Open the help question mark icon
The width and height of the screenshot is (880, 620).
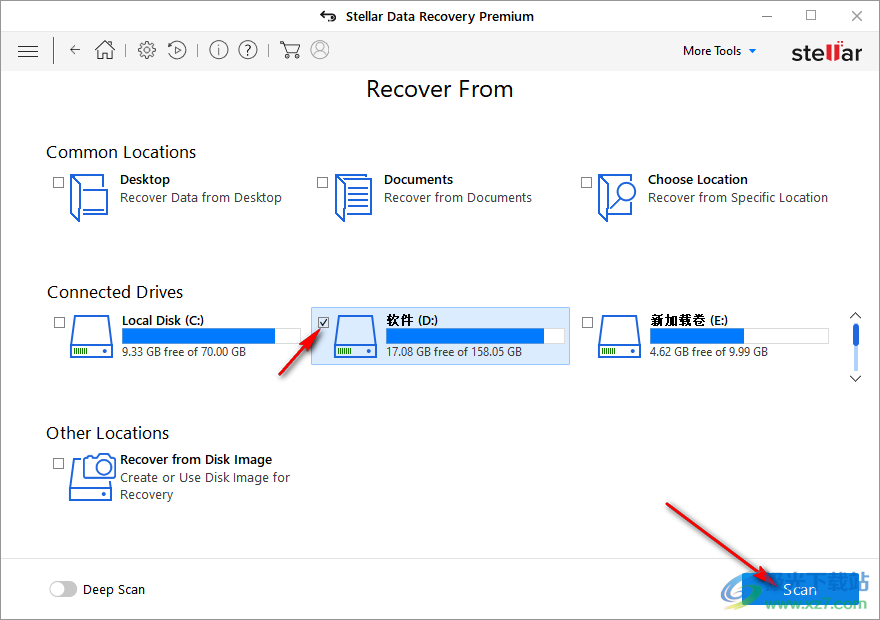248,50
